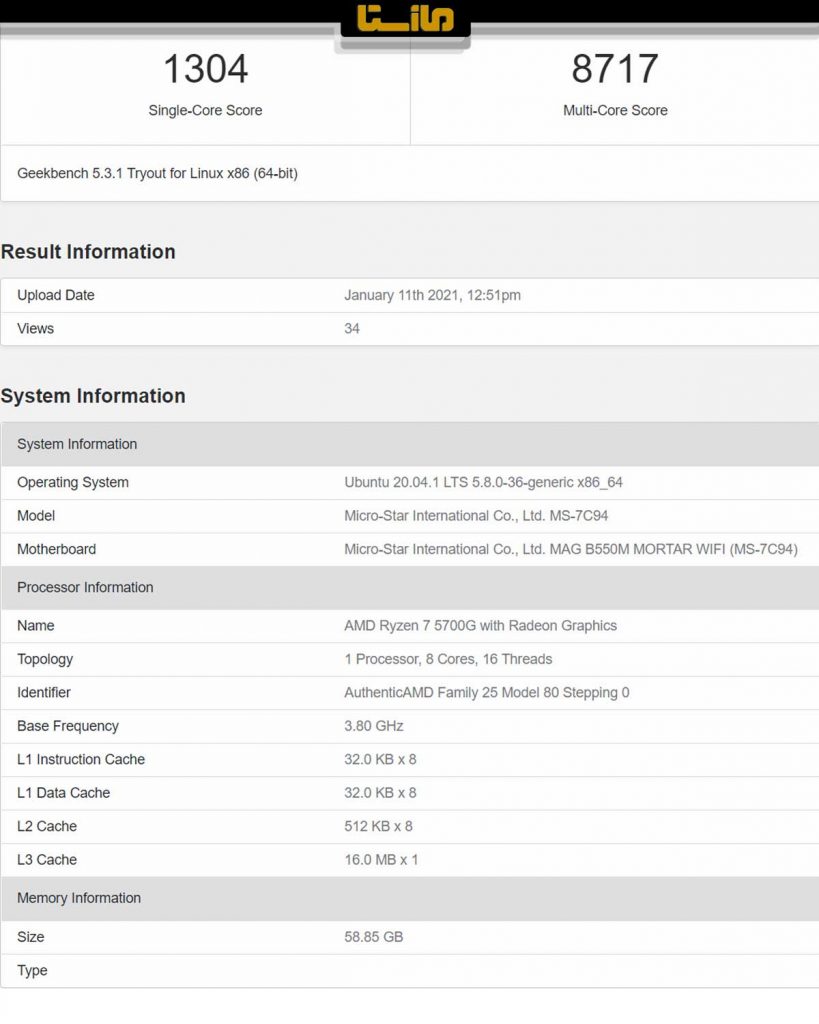Select the L1 Instruction Cache 32.0 KB x 8 value
This screenshot has height=1024, width=819.
pos(380,760)
